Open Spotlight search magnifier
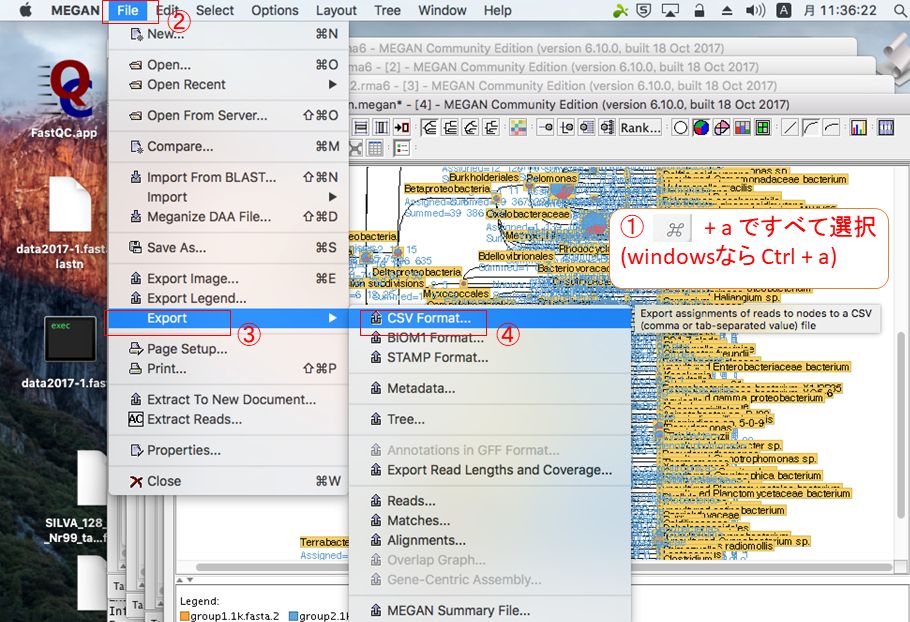The height and width of the screenshot is (622, 910). (x=901, y=10)
